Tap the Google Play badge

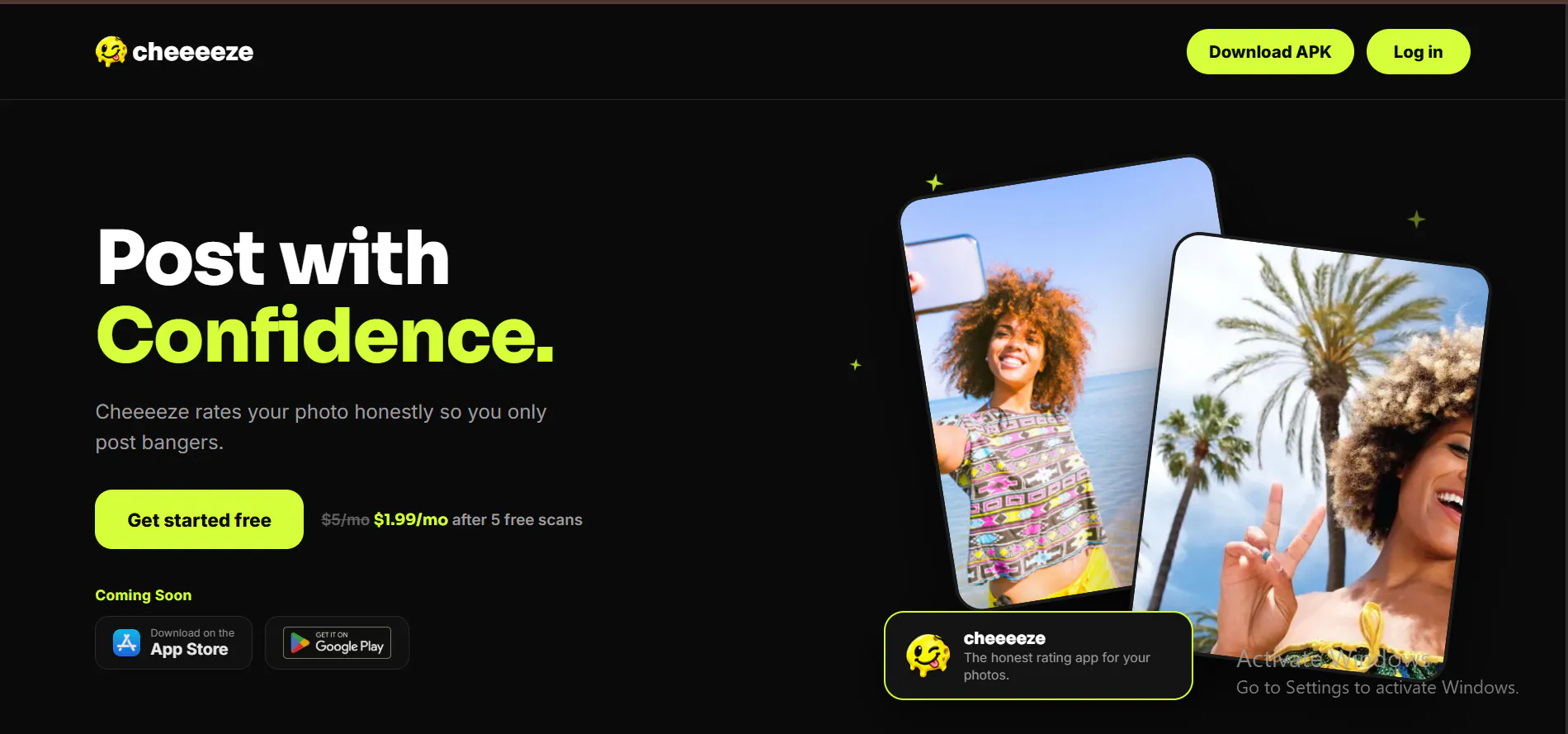coord(337,642)
